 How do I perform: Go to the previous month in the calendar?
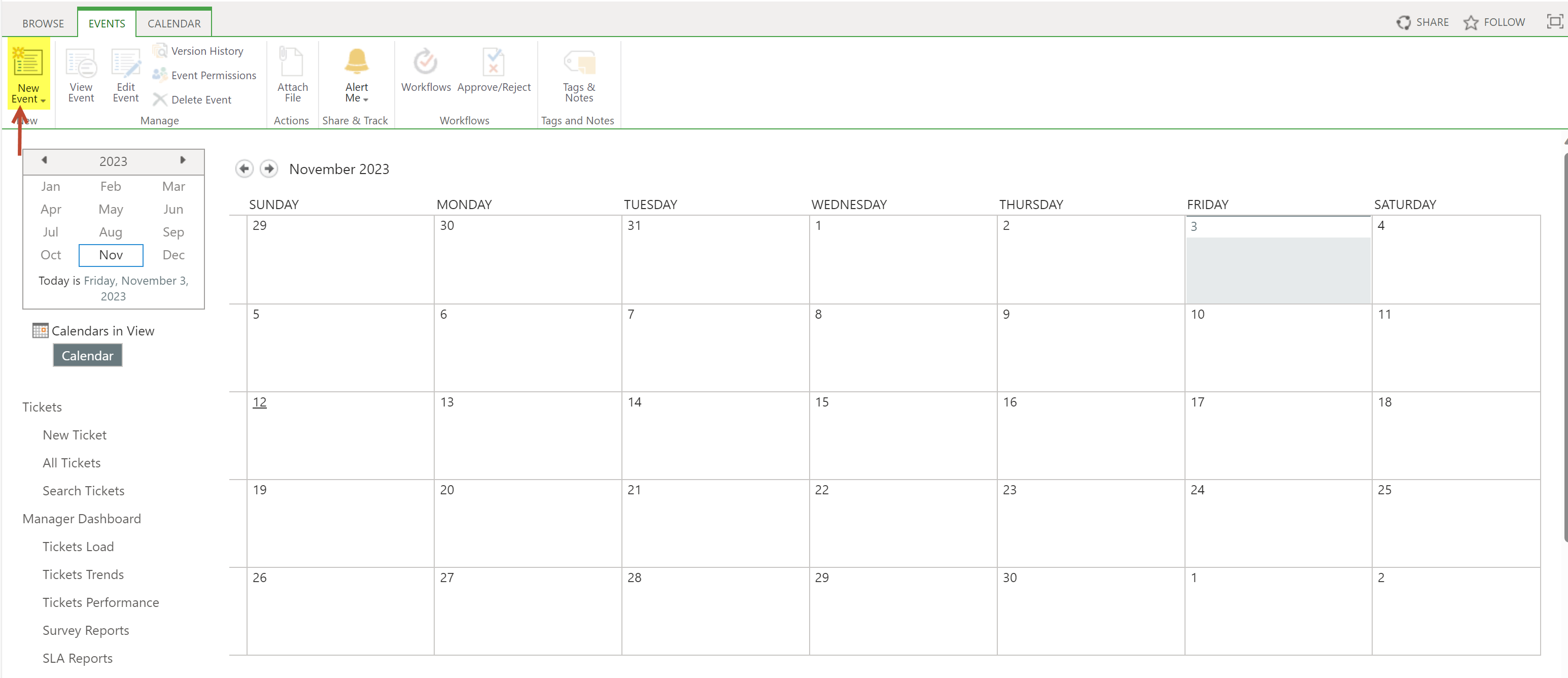(x=244, y=168)
